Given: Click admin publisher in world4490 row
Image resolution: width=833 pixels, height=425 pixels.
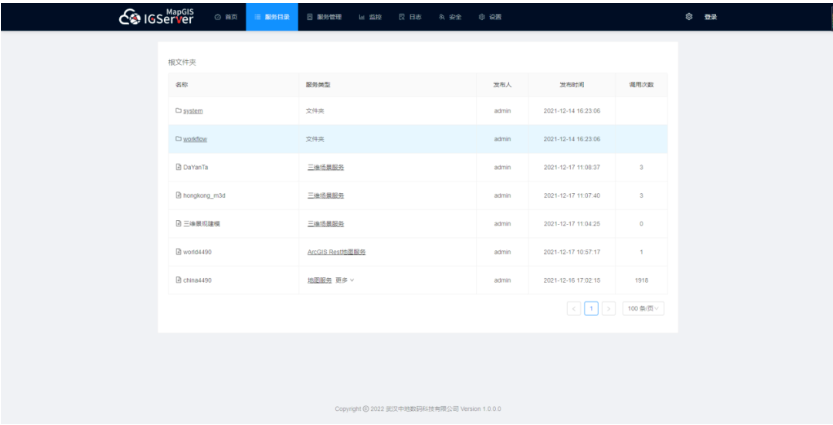Looking at the screenshot, I should pyautogui.click(x=502, y=252).
